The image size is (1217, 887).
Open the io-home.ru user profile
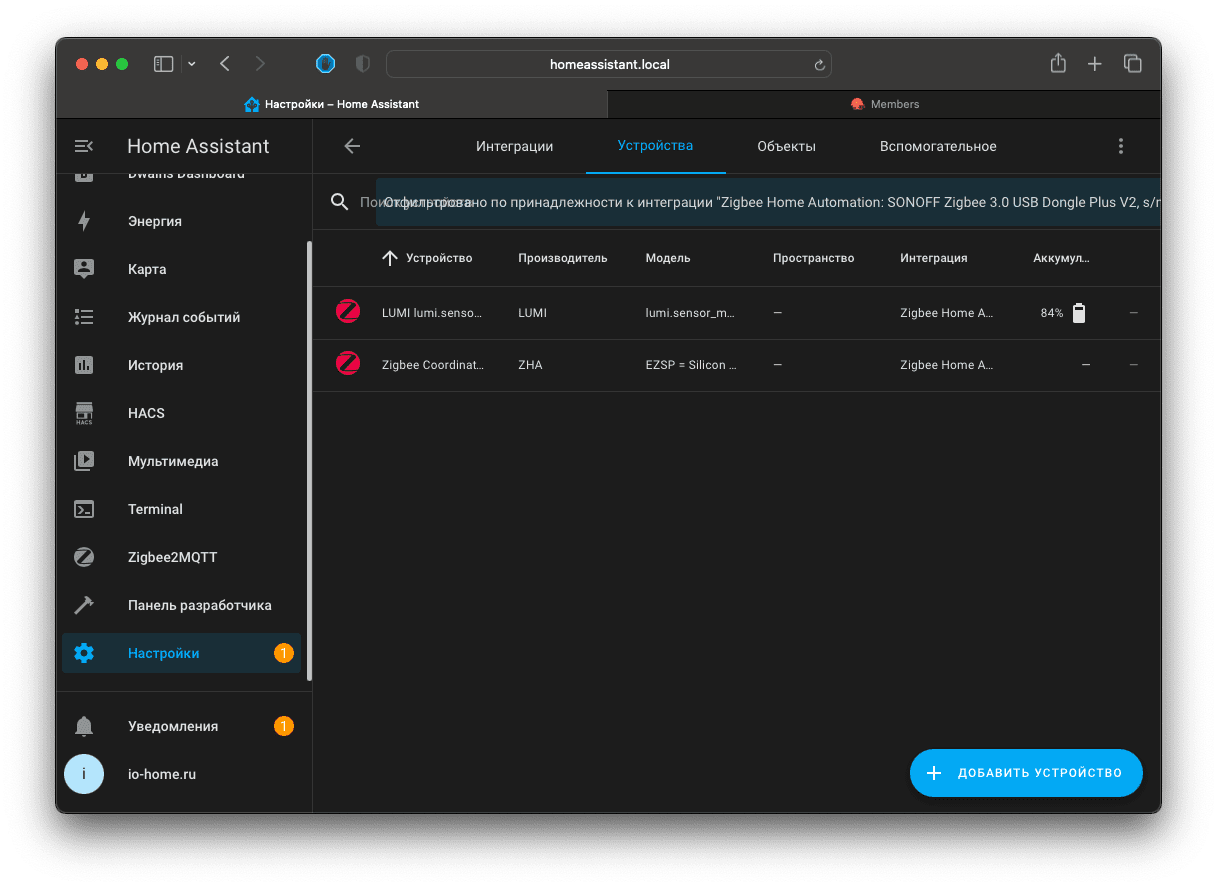pyautogui.click(x=163, y=774)
